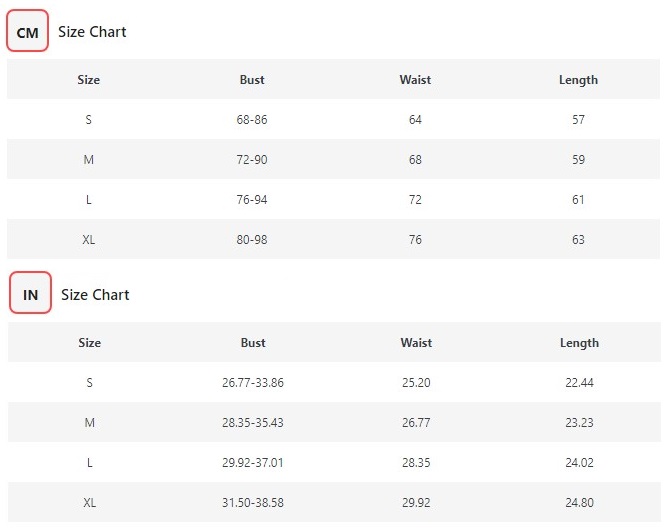Click the Bust header in IN chart
Image resolution: width=668 pixels, height=530 pixels.
(x=253, y=343)
